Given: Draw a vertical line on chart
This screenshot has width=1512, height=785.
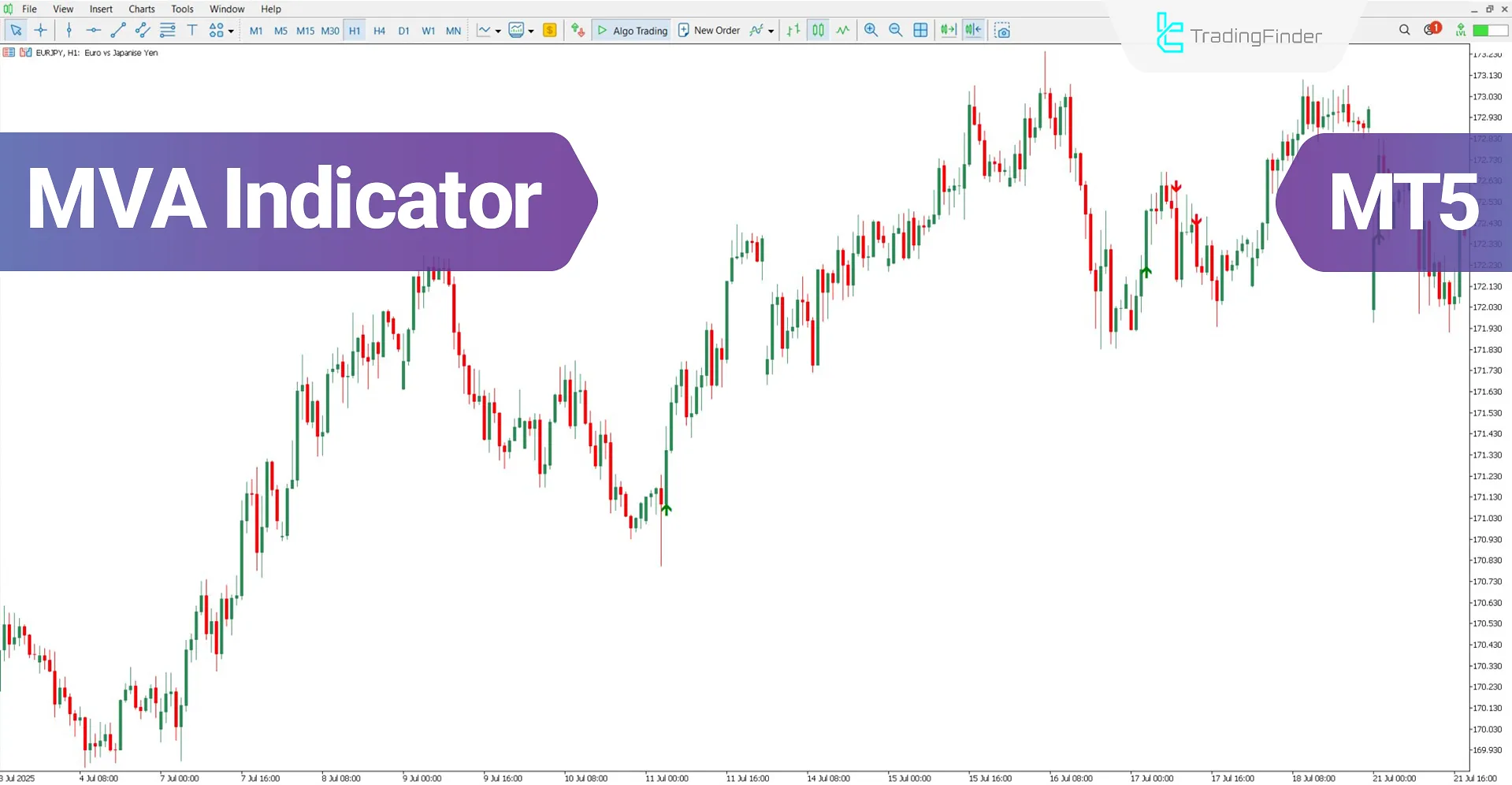Looking at the screenshot, I should click(x=69, y=31).
